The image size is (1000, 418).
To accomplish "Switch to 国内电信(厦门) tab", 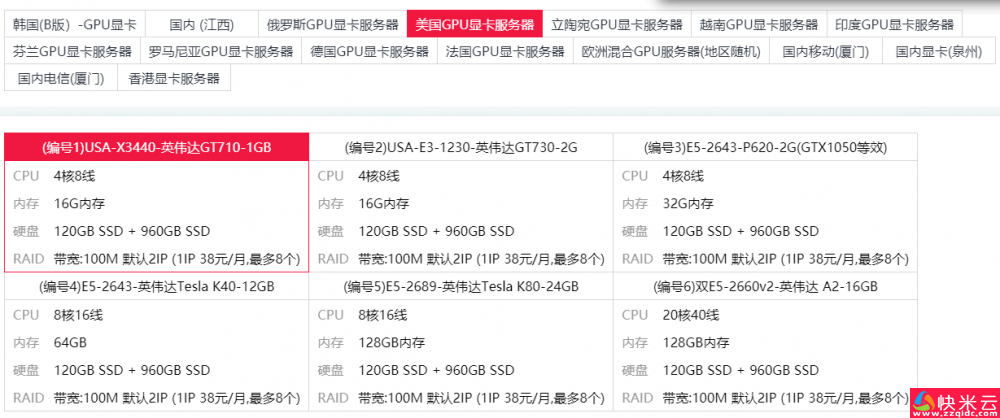I will pos(61,78).
